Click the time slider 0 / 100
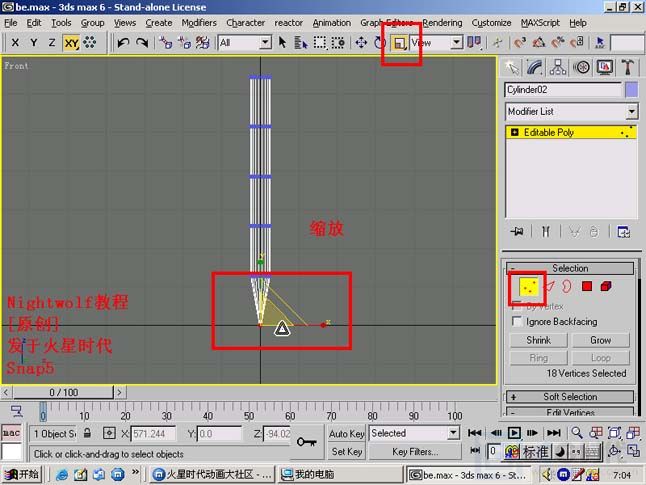The width and height of the screenshot is (646, 485). coord(63,392)
